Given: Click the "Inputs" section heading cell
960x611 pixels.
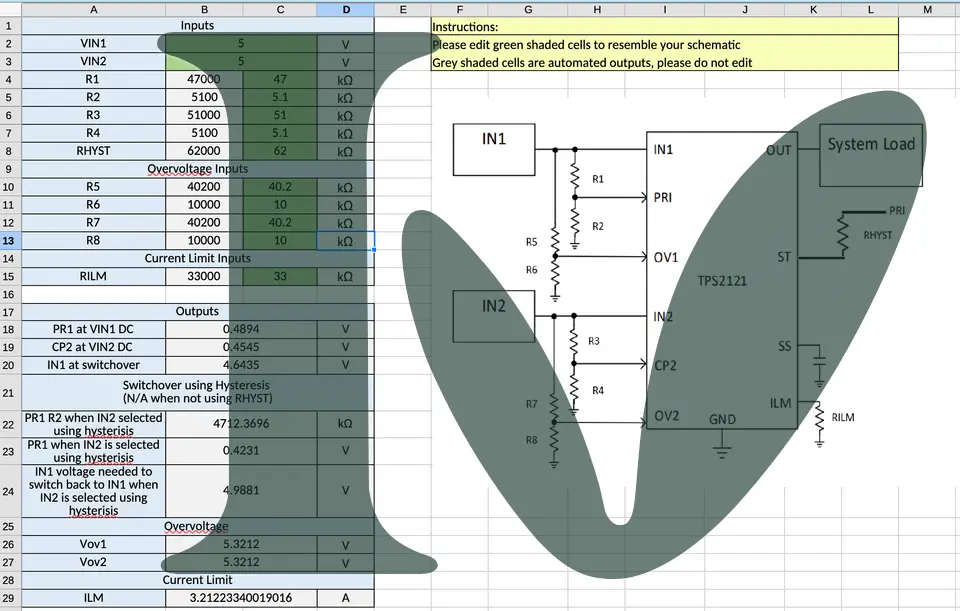Looking at the screenshot, I should [198, 26].
